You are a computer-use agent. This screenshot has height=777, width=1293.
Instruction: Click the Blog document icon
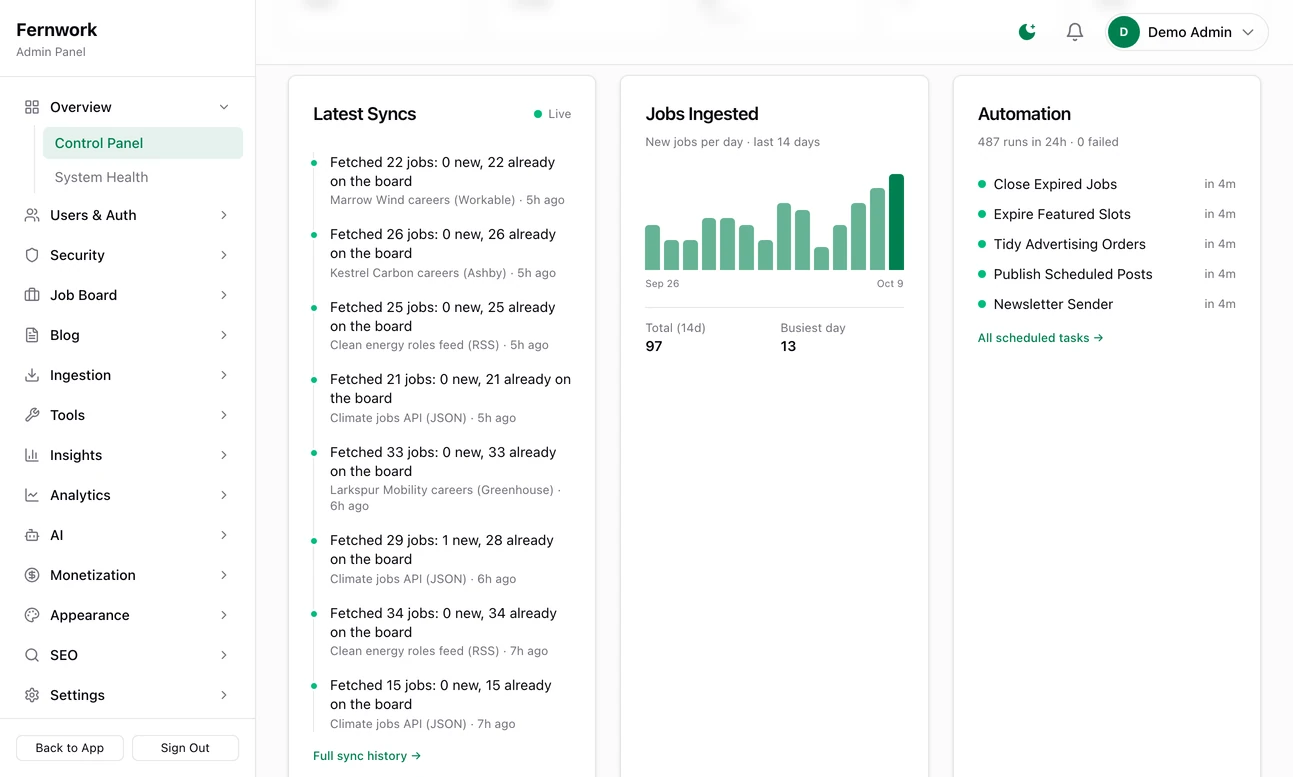coord(32,335)
